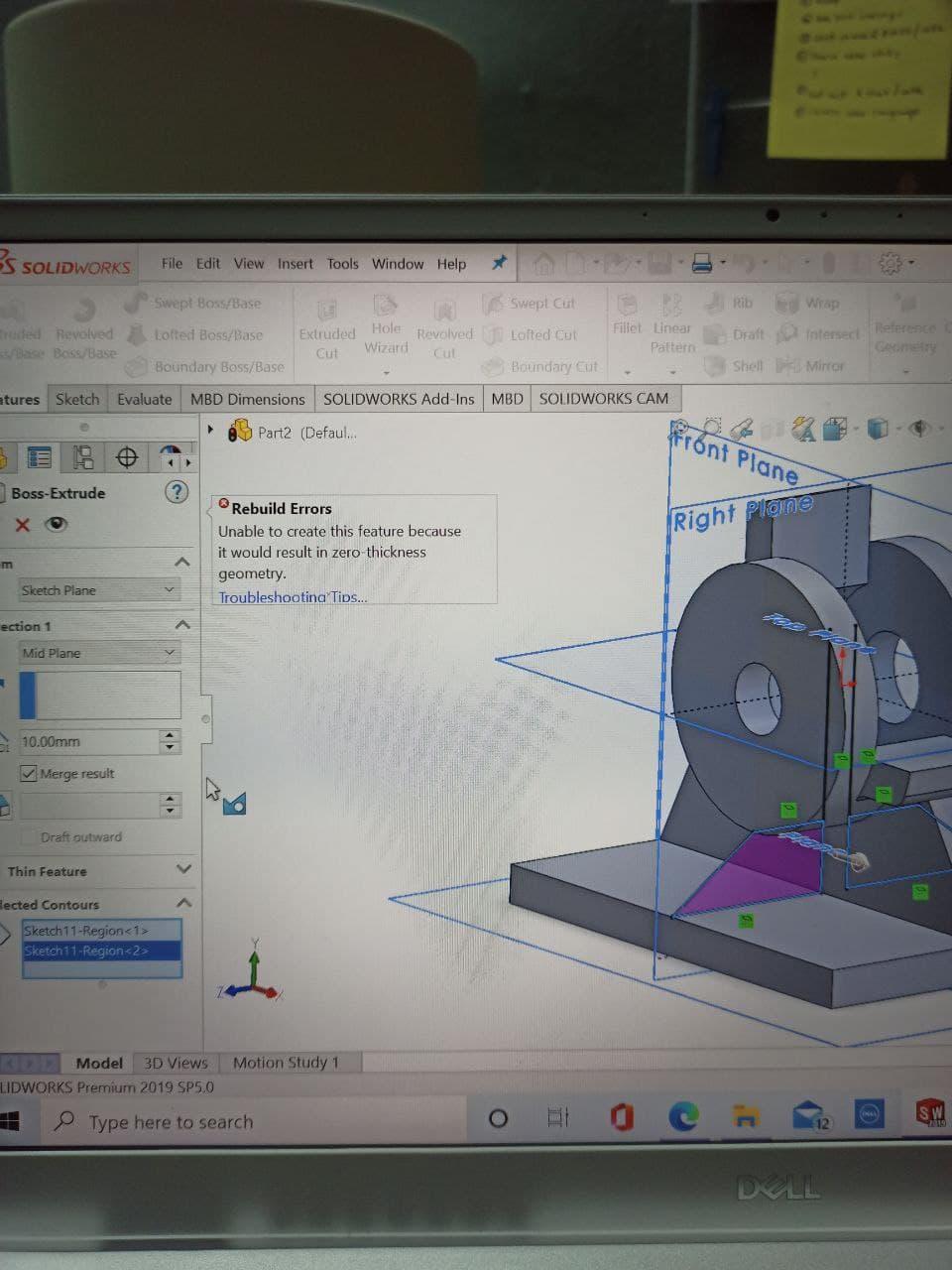Expand the Part2 feature tree flyout
Screen dimensions: 952x1270
point(211,431)
